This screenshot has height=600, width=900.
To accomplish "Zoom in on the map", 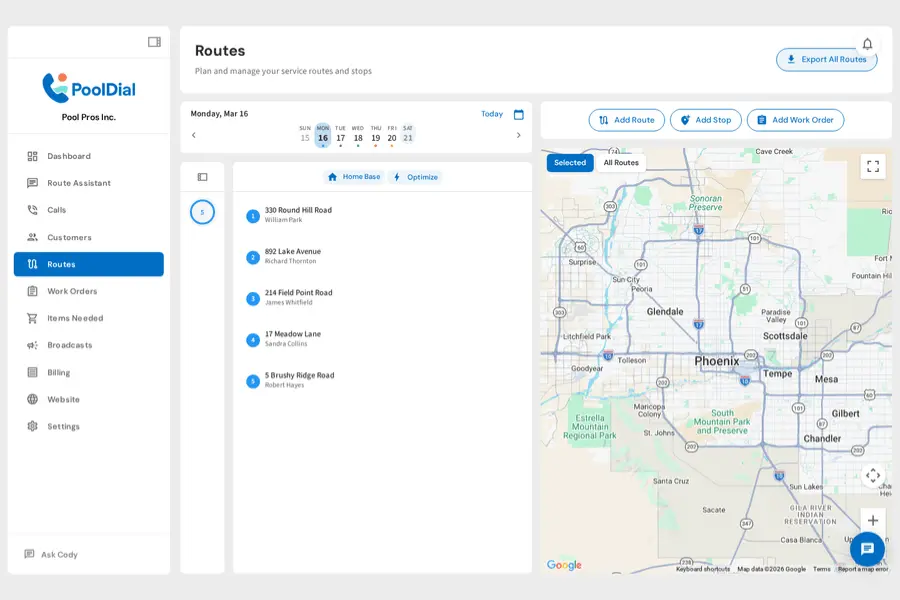I will point(872,520).
